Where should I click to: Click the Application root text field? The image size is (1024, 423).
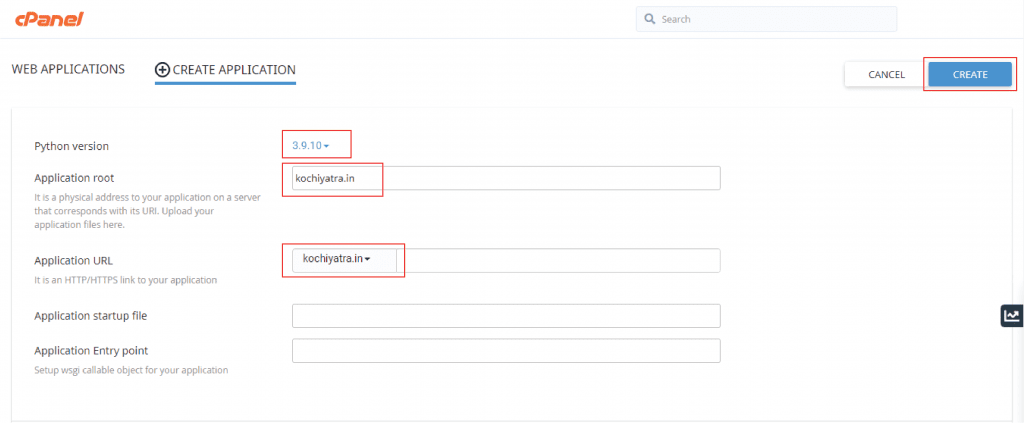505,178
